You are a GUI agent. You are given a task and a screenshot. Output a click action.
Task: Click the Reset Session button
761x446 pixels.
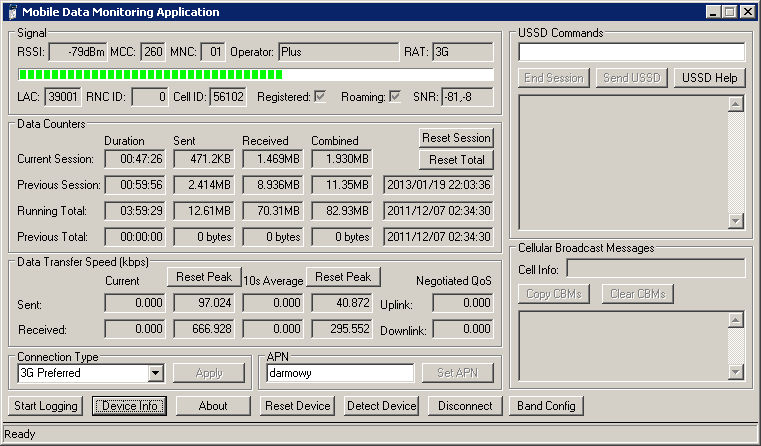click(456, 138)
